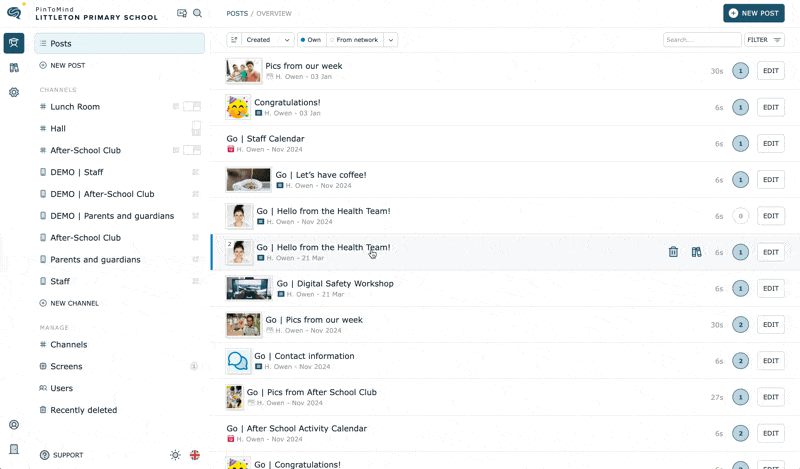Open the highlighted Go | Hello from the Health Team! title
Viewport: 800px width, 469px height.
[323, 248]
